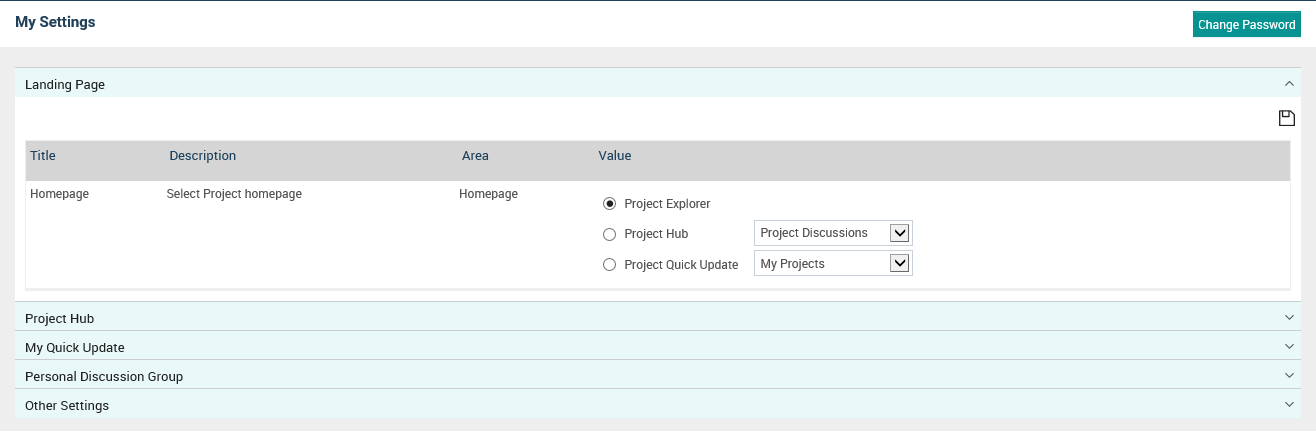Expand the Personal Discussion Group section
1316x431 pixels.
pyautogui.click(x=658, y=375)
